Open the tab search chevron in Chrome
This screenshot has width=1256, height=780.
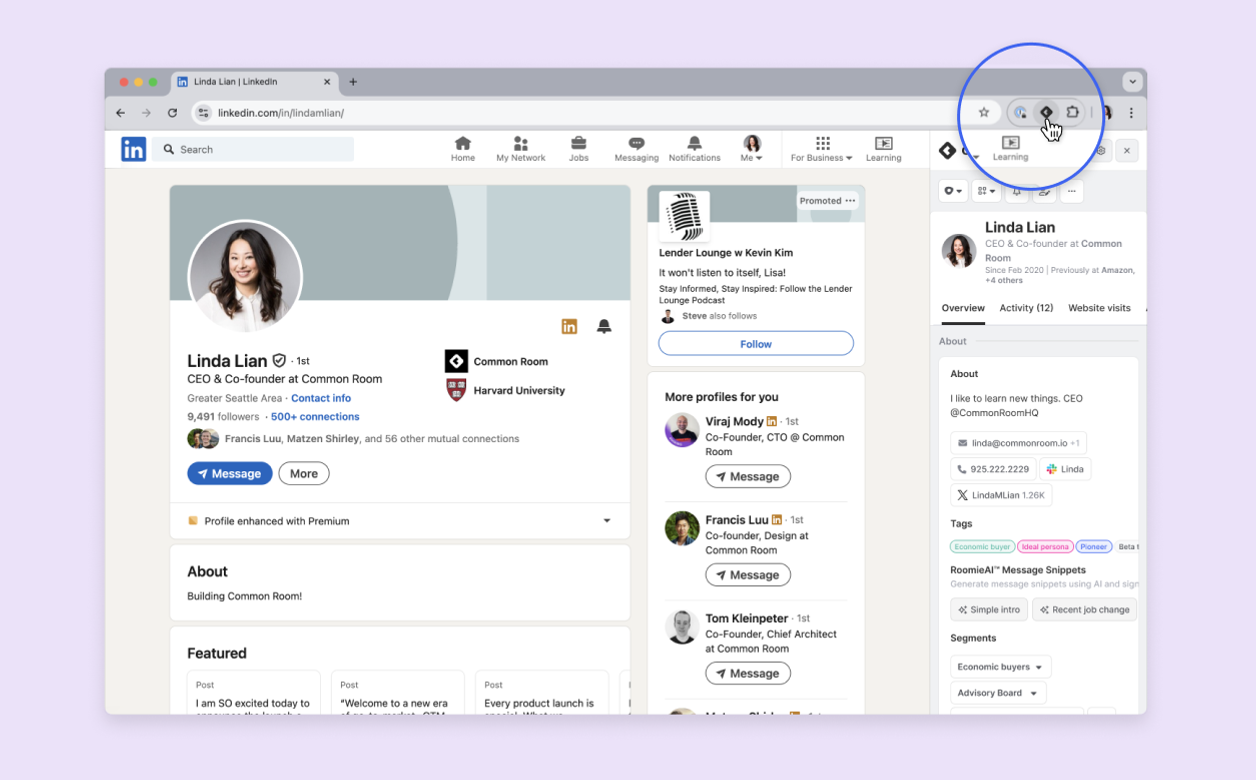click(x=1132, y=82)
